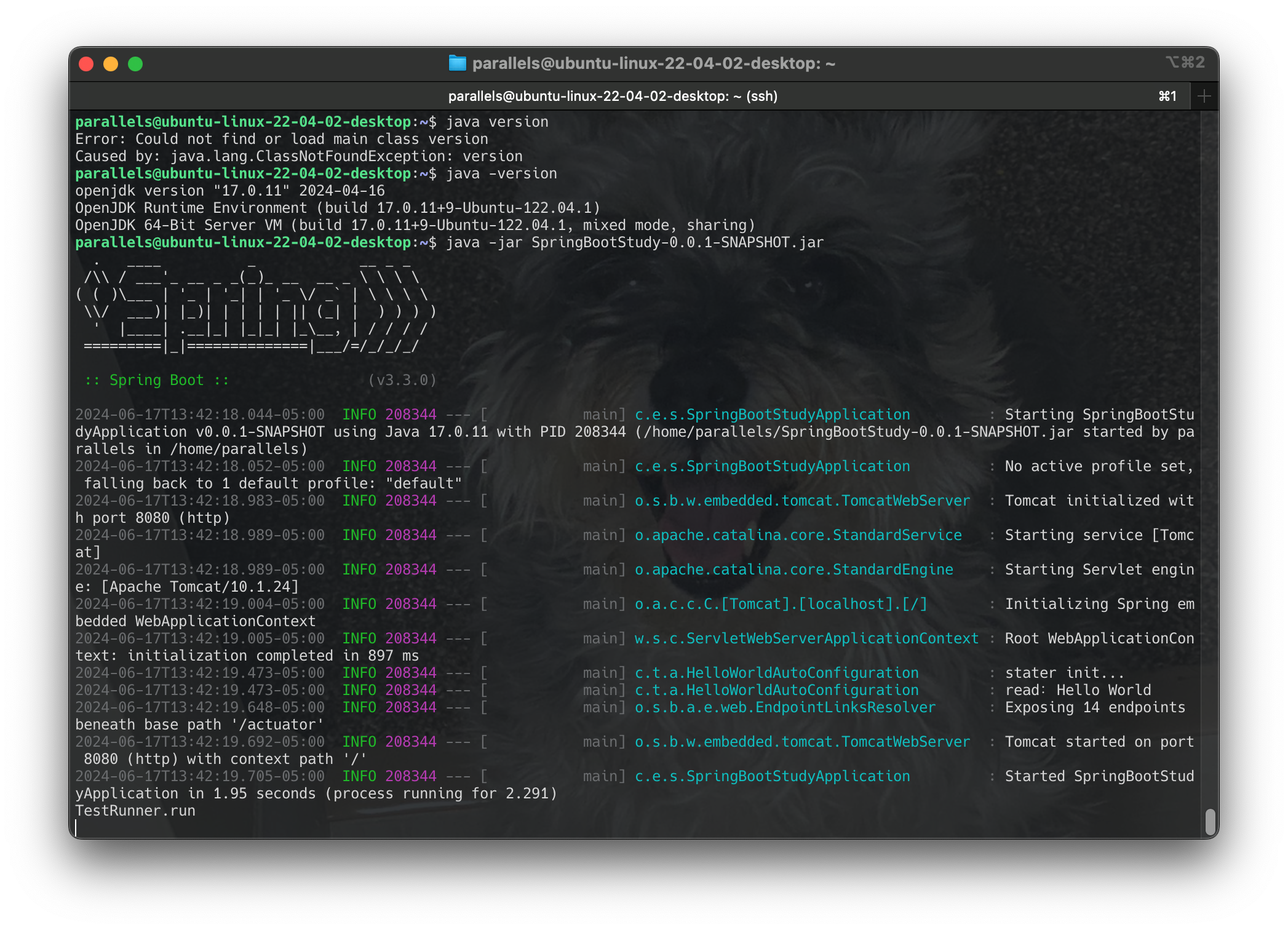Click the ⌘1 tab shortcut label
Viewport: 1288px width, 930px height.
point(1167,97)
